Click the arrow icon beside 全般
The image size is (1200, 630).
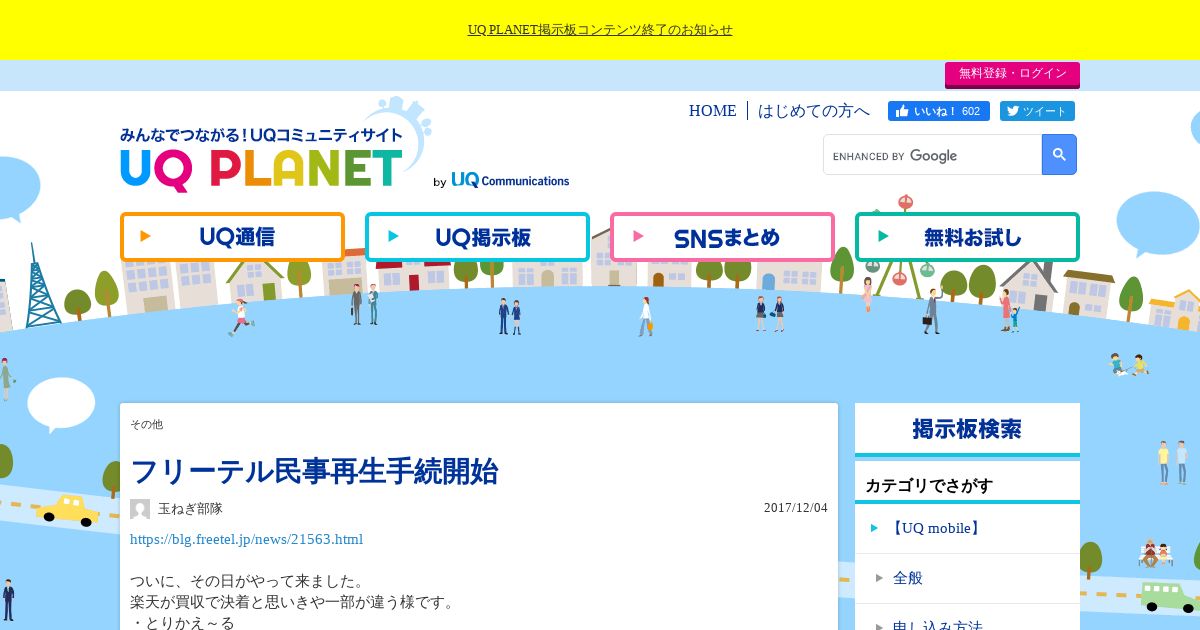(880, 578)
